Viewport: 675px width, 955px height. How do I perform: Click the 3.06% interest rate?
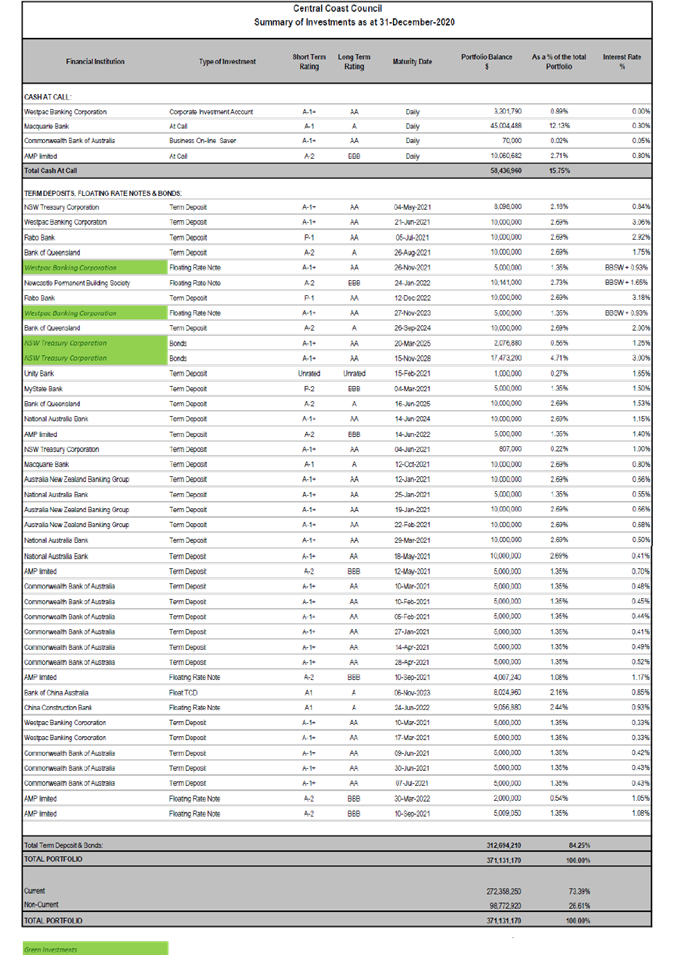coord(641,222)
